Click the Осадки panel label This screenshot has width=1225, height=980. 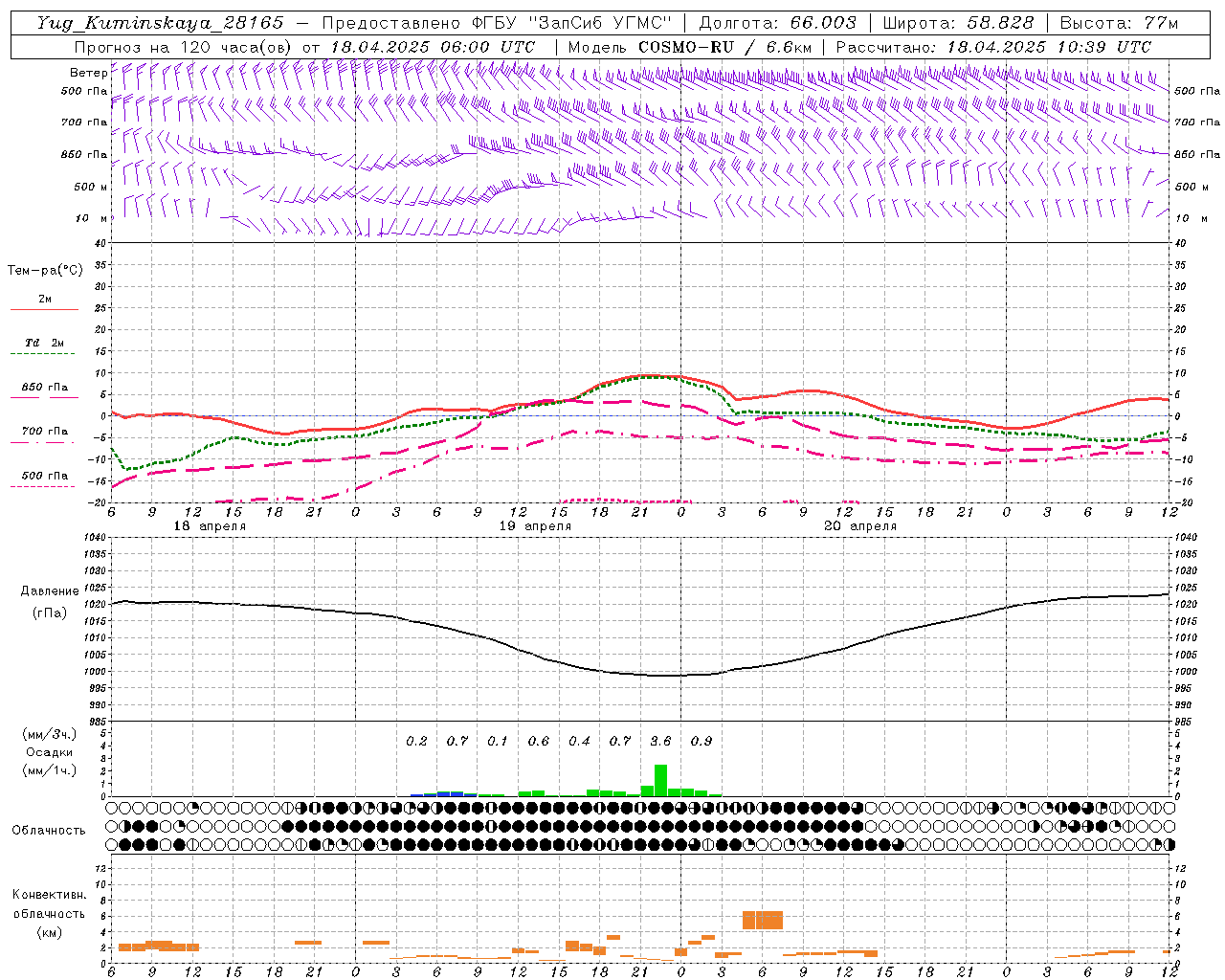pyautogui.click(x=49, y=752)
